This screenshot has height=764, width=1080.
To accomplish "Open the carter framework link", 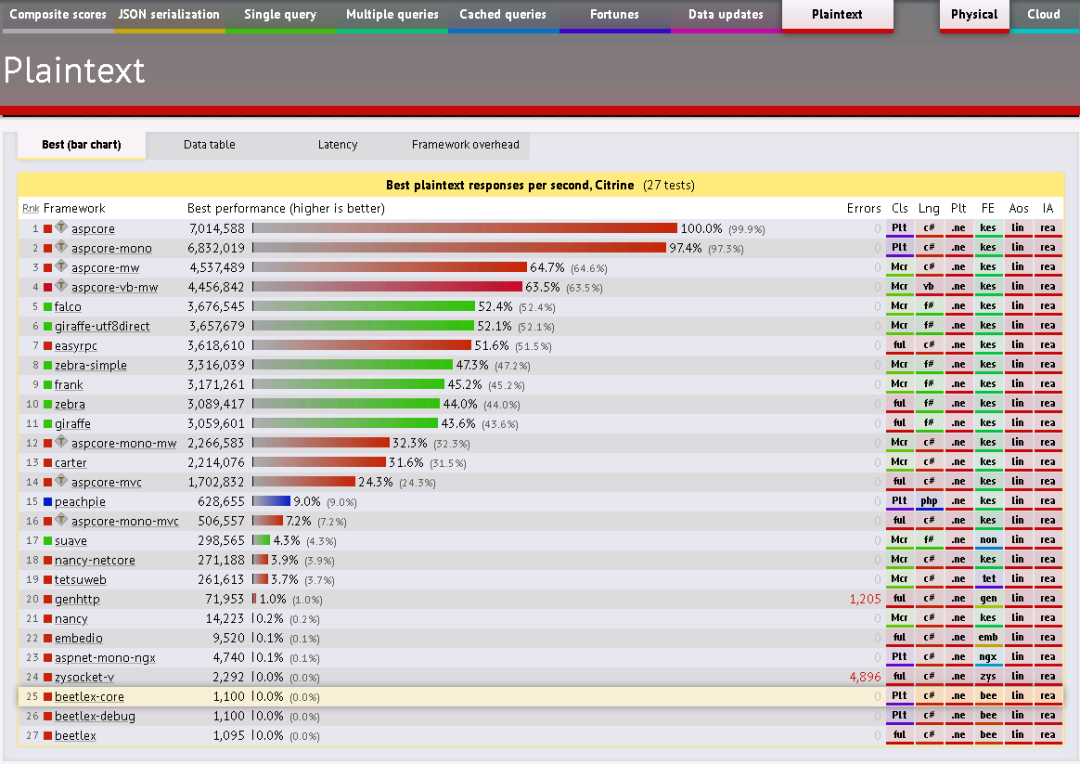I will (71, 463).
